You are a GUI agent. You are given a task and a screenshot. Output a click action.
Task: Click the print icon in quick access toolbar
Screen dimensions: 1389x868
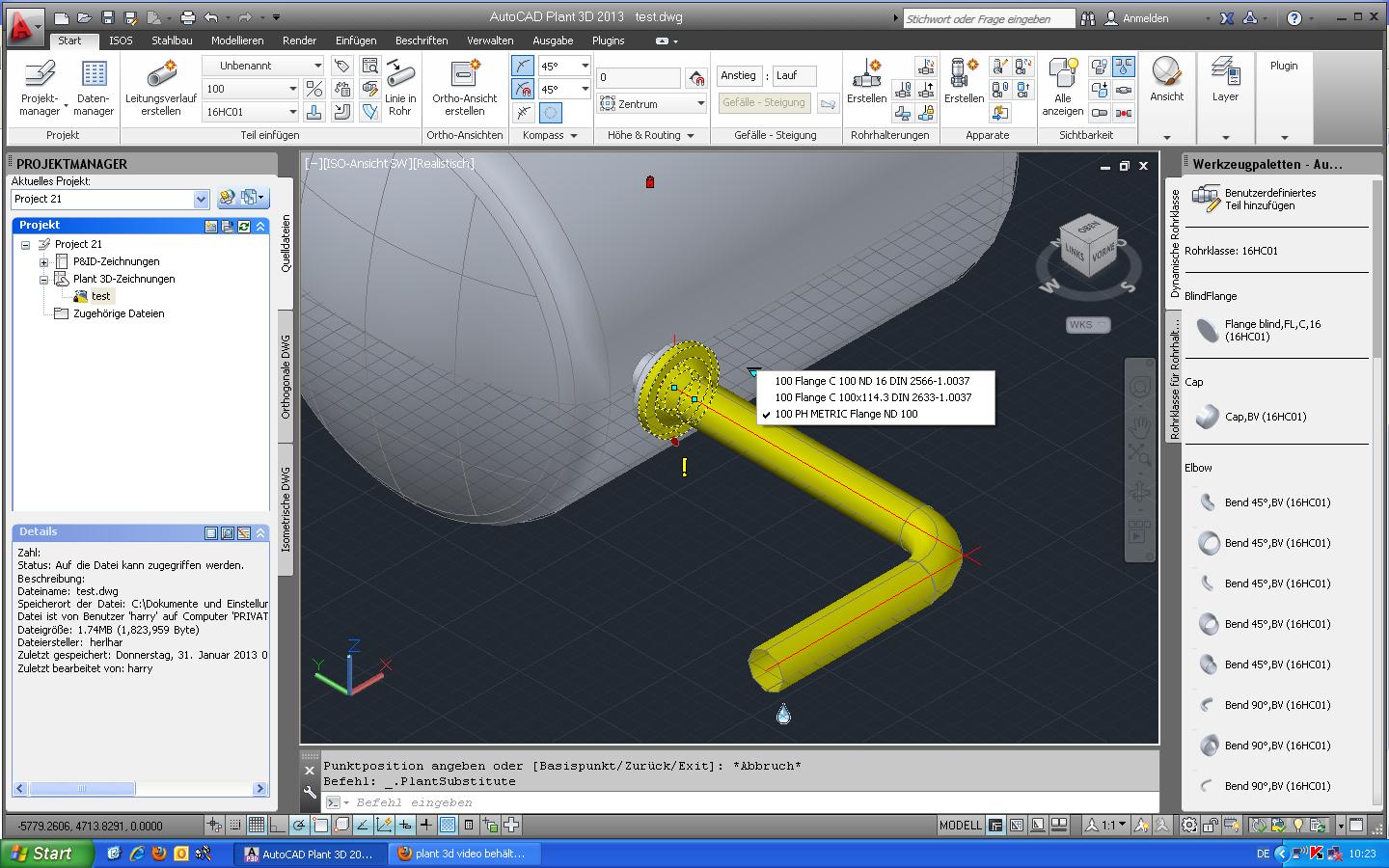click(x=187, y=17)
